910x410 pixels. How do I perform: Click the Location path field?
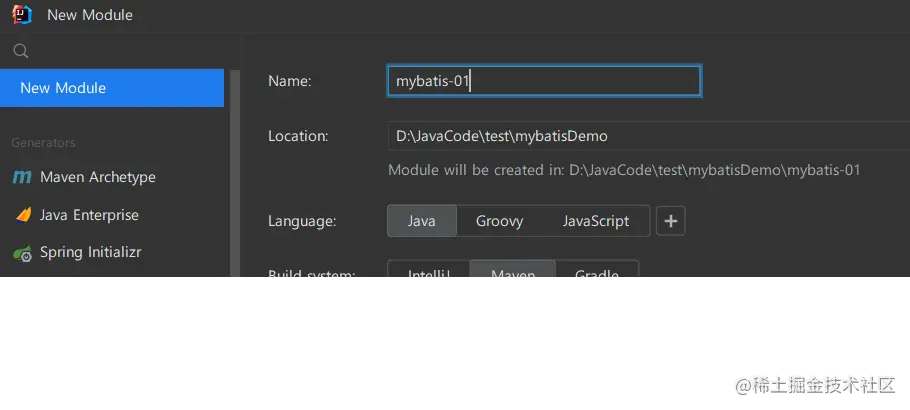pyautogui.click(x=649, y=136)
